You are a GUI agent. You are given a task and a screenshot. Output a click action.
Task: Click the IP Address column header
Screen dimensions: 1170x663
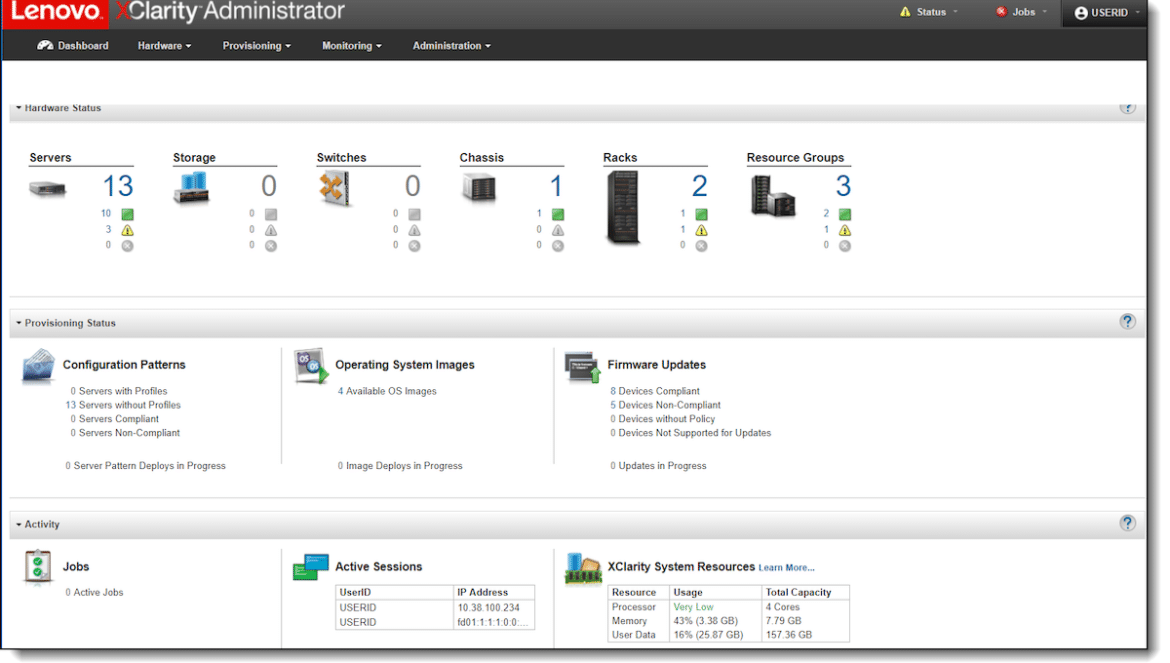(x=493, y=592)
